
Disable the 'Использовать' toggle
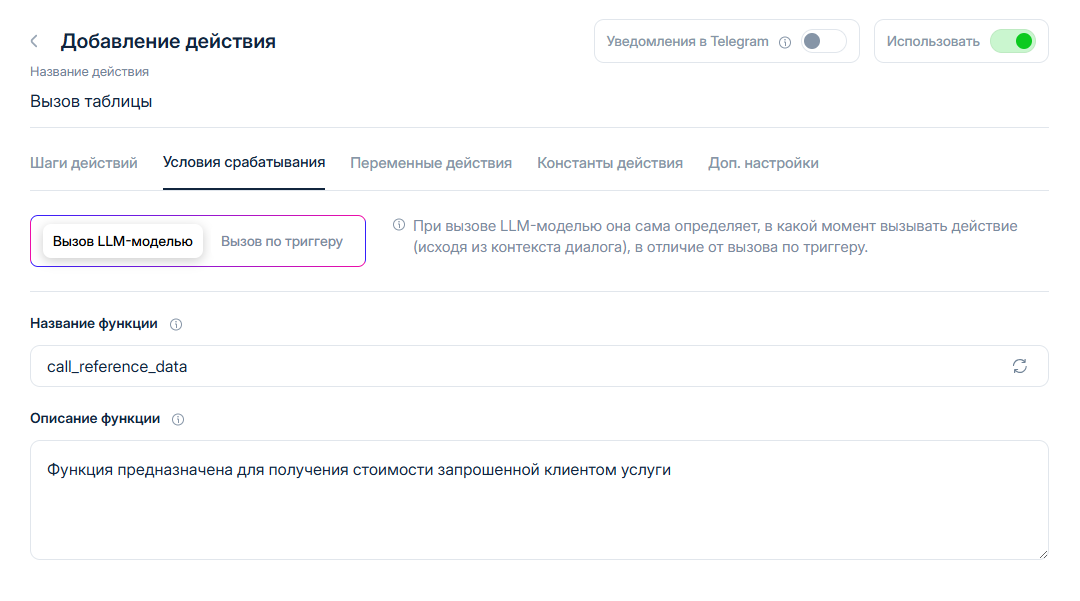click(x=1012, y=41)
